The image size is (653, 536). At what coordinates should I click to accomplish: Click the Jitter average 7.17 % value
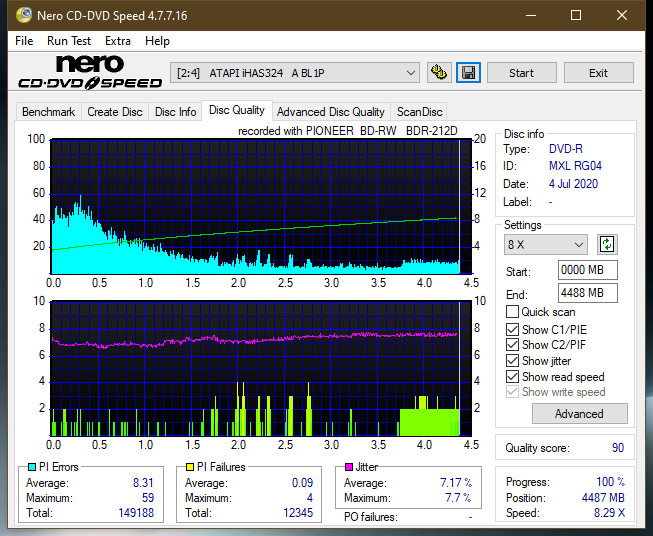(456, 483)
